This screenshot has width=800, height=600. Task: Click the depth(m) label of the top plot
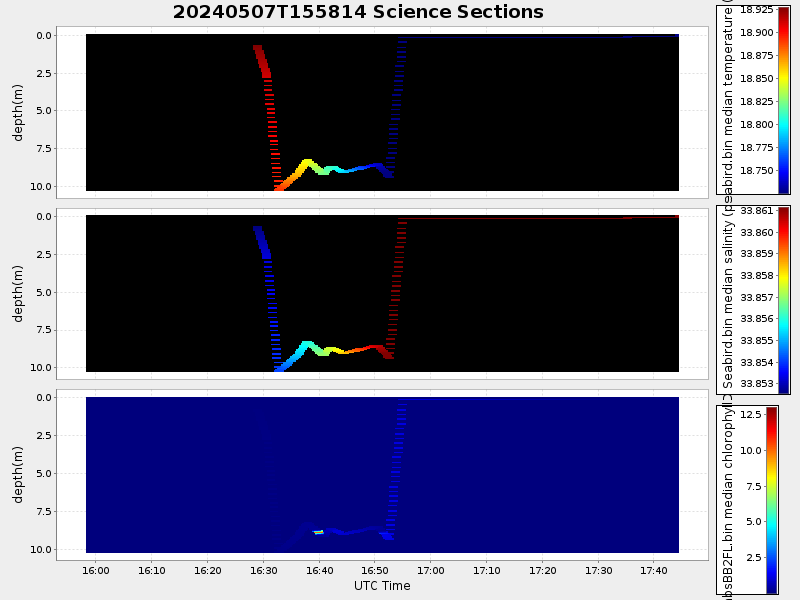(x=18, y=110)
